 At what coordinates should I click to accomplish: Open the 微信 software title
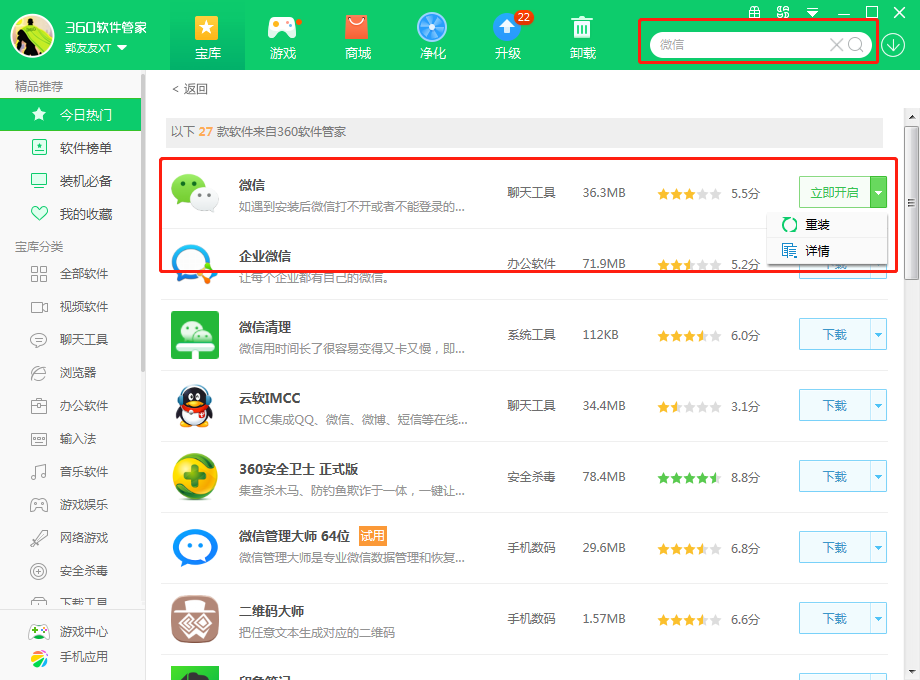click(x=252, y=185)
